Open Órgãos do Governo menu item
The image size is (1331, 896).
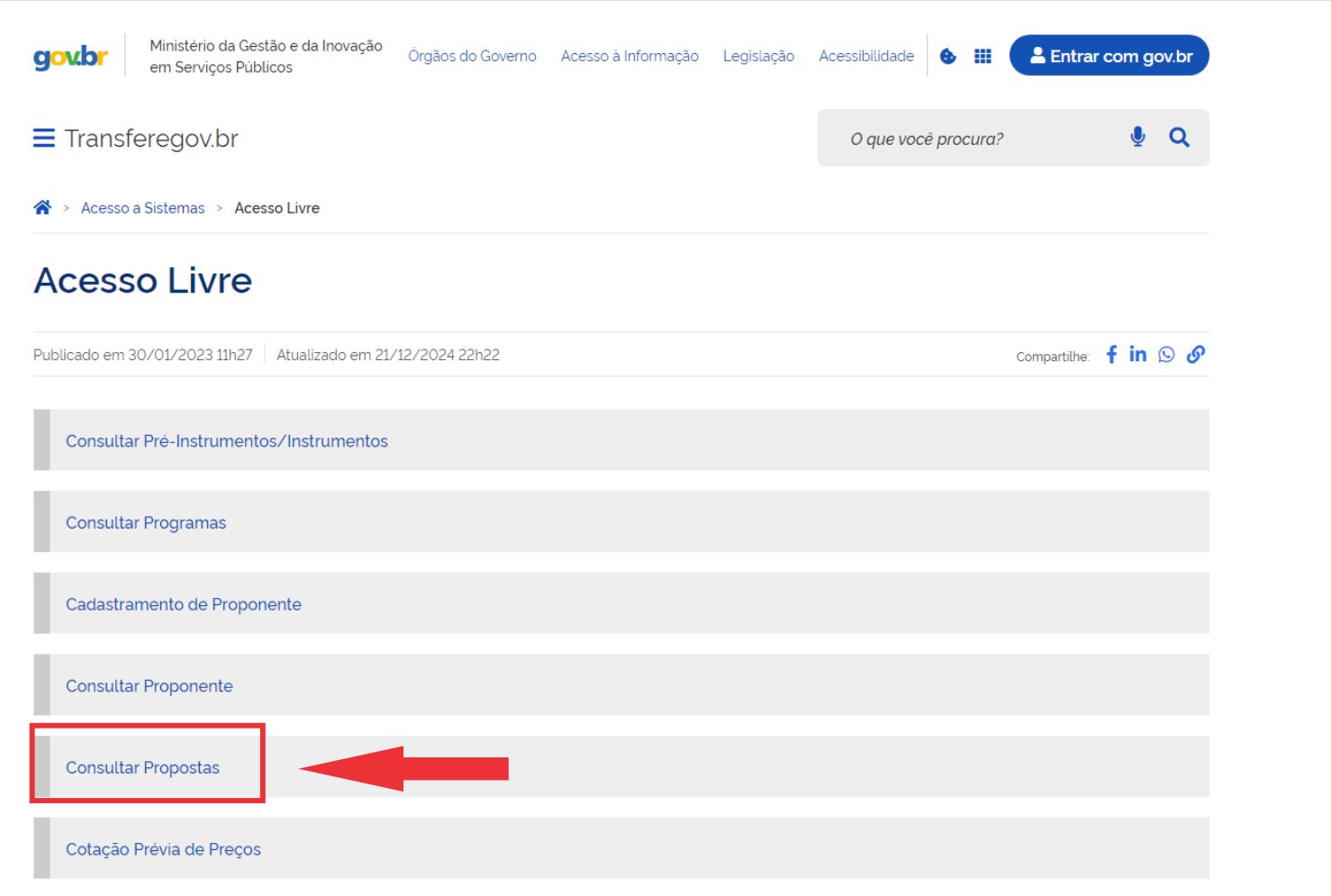click(x=472, y=56)
